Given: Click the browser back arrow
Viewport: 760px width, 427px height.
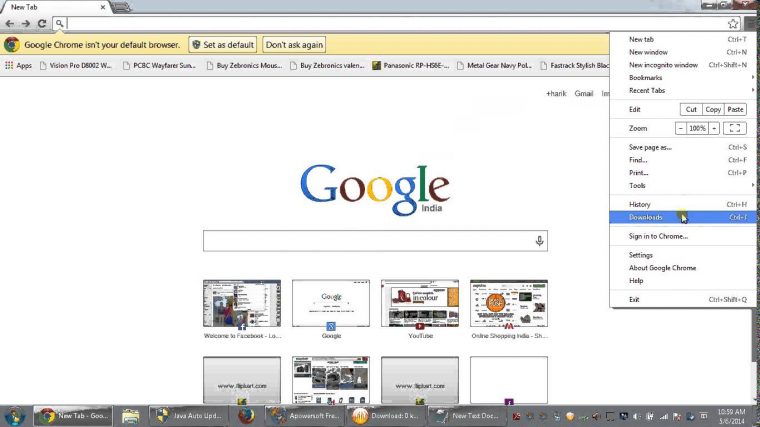Looking at the screenshot, I should tap(10, 23).
